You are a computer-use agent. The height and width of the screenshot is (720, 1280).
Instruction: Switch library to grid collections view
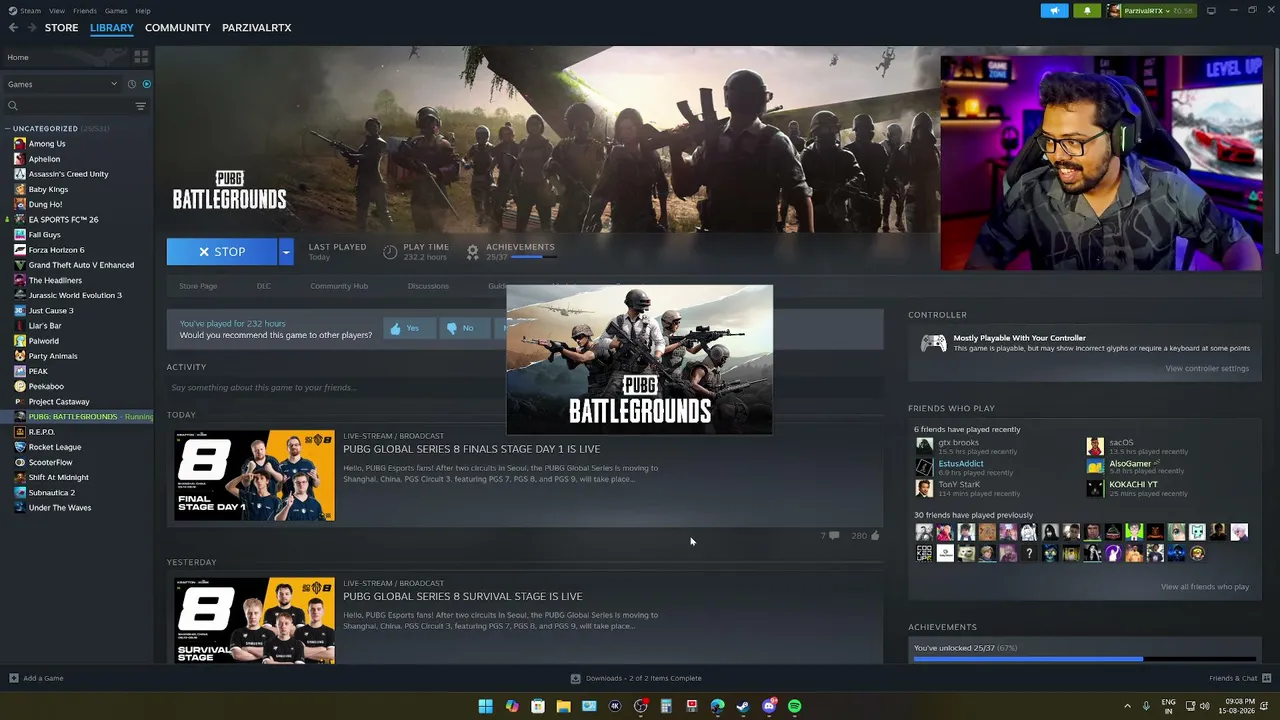(141, 57)
